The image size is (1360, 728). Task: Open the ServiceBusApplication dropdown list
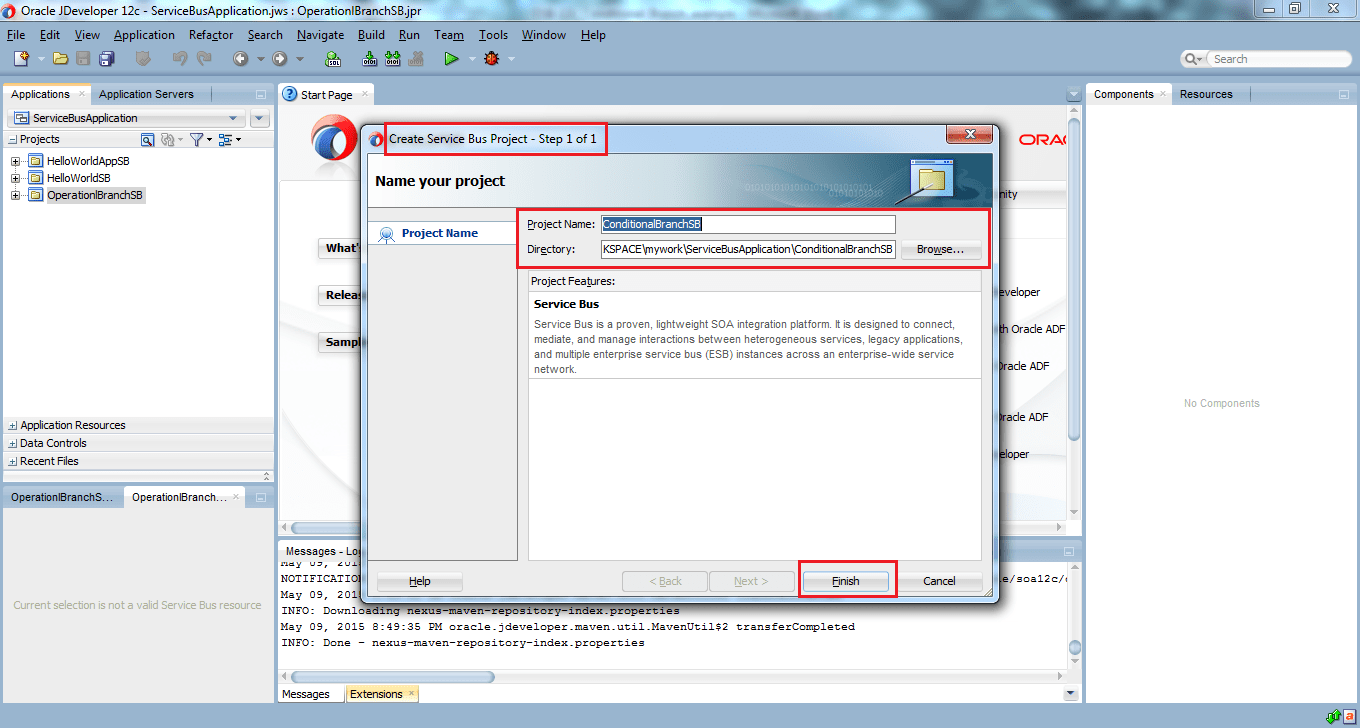click(234, 117)
